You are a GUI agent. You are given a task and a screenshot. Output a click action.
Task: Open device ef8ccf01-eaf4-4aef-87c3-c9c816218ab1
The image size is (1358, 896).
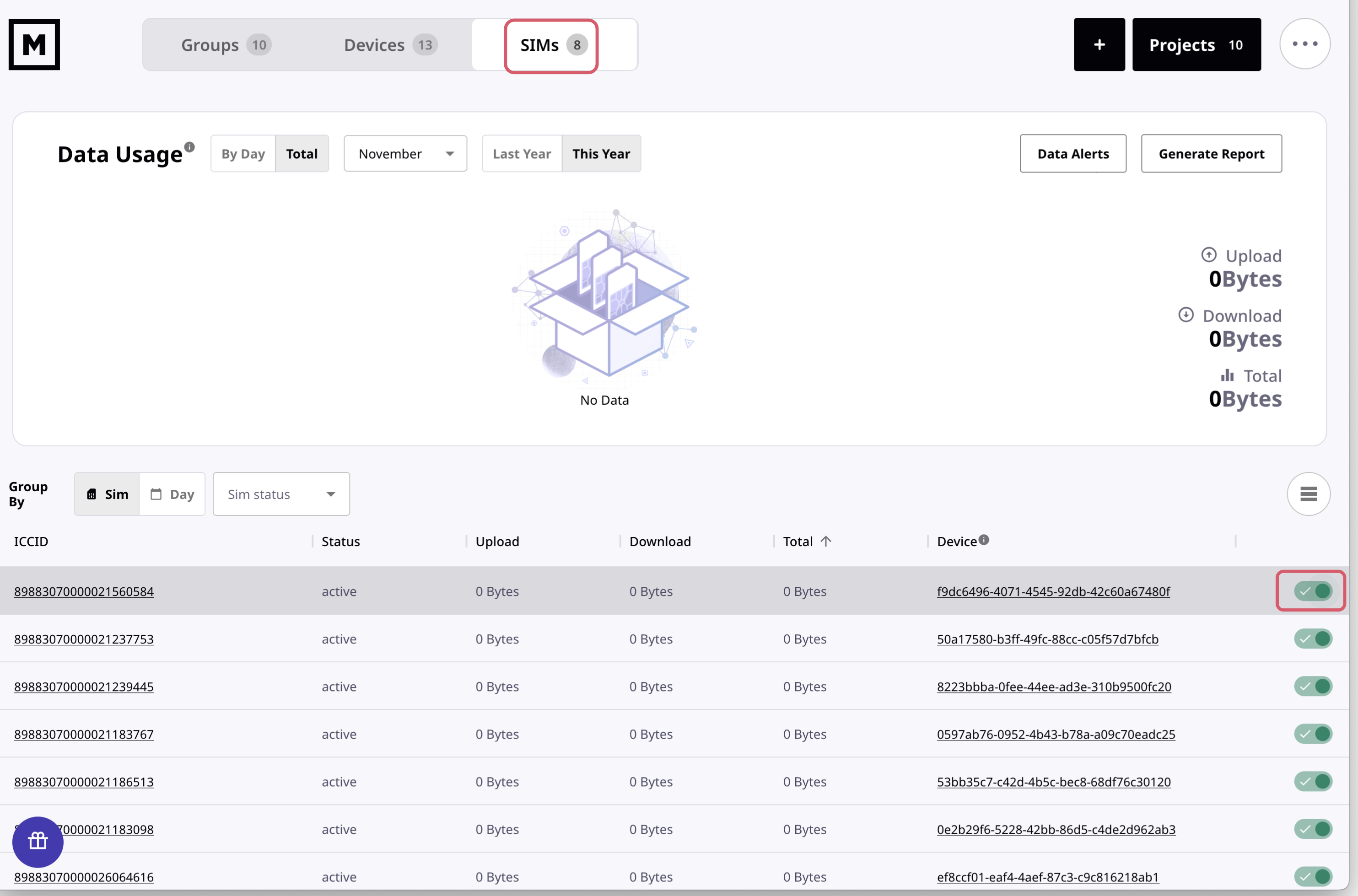[x=1048, y=877]
